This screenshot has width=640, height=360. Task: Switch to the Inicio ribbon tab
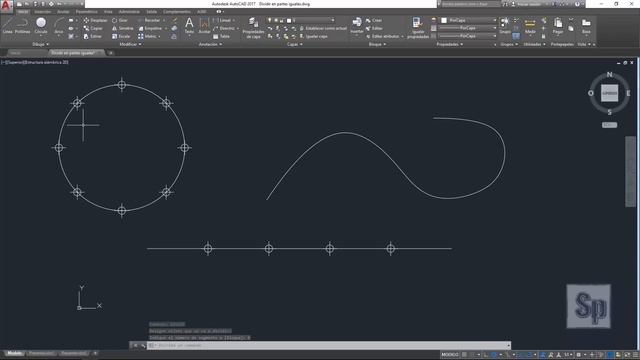click(23, 12)
